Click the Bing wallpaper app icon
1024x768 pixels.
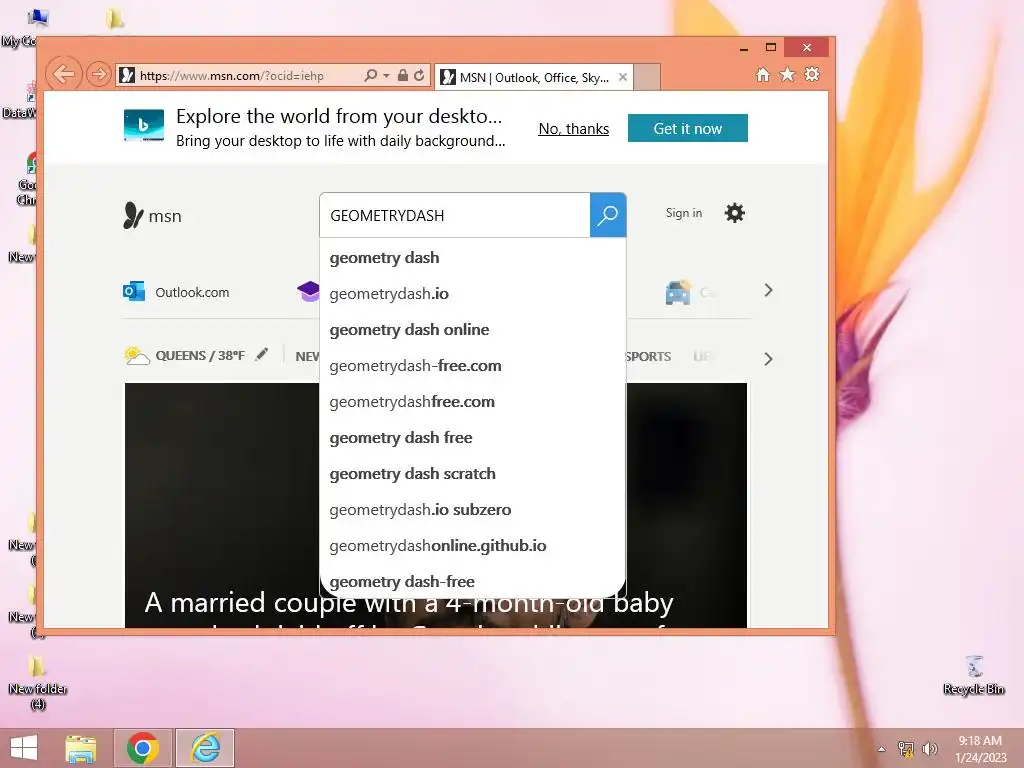click(144, 125)
